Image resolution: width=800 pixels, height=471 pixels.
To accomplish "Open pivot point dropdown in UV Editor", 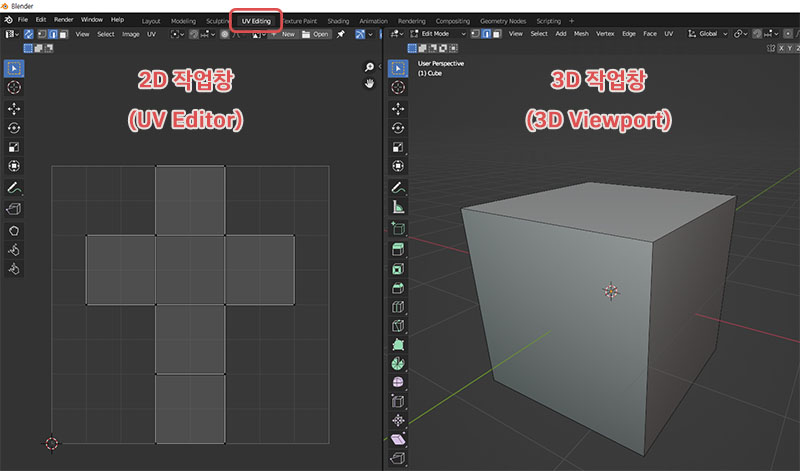I will 177,34.
